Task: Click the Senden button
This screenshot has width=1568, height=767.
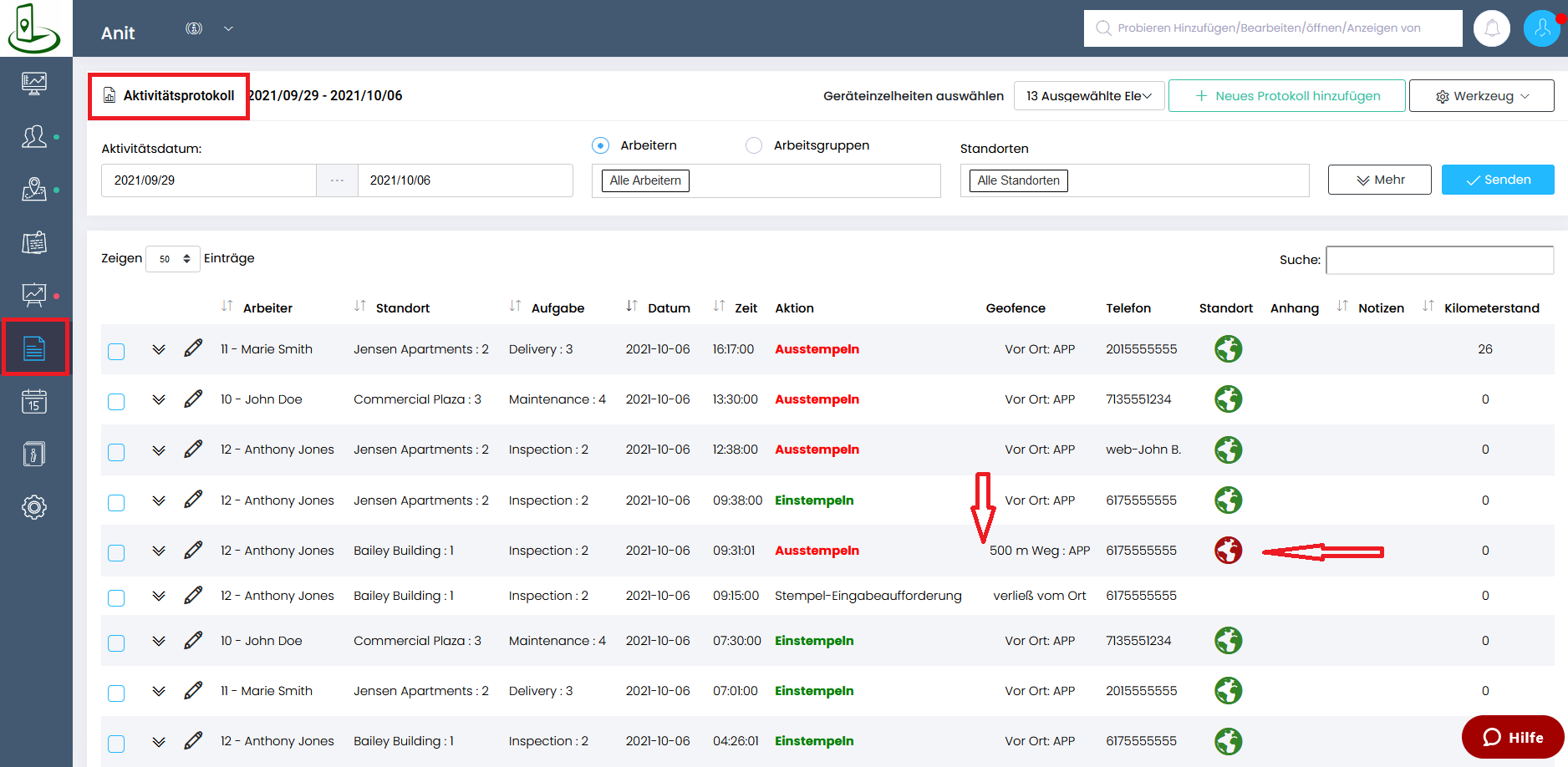Action: [1497, 180]
